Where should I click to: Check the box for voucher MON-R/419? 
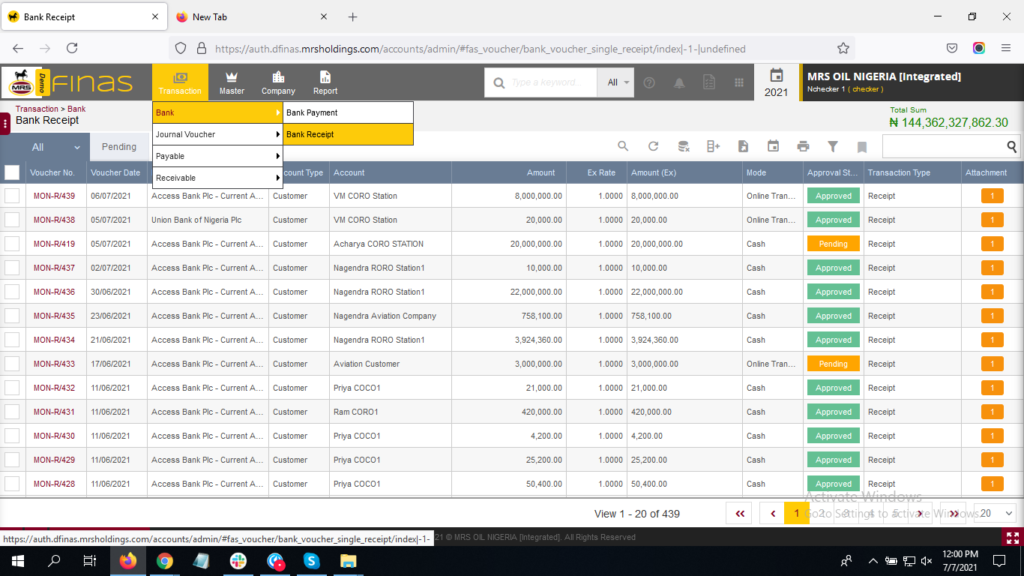[12, 244]
